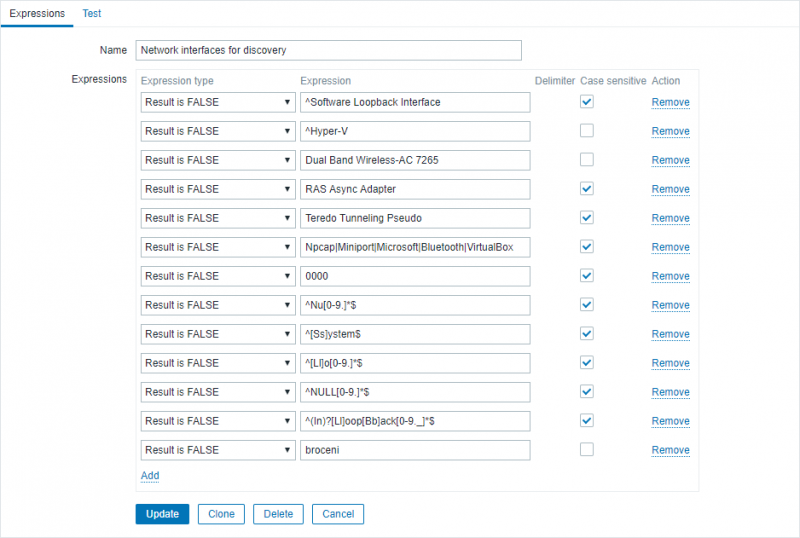The width and height of the screenshot is (800, 538).
Task: Clone this regular expression
Action: pos(221,514)
